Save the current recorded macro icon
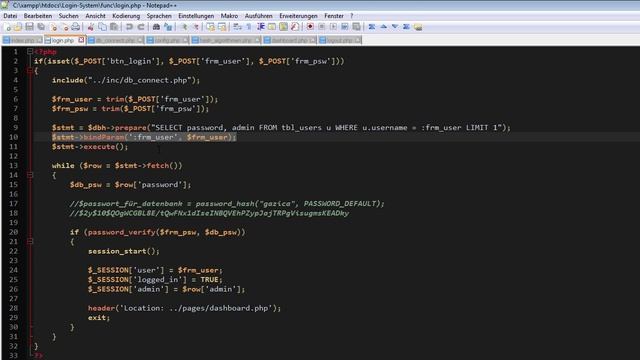Image resolution: width=640 pixels, height=360 pixels. coord(356,27)
